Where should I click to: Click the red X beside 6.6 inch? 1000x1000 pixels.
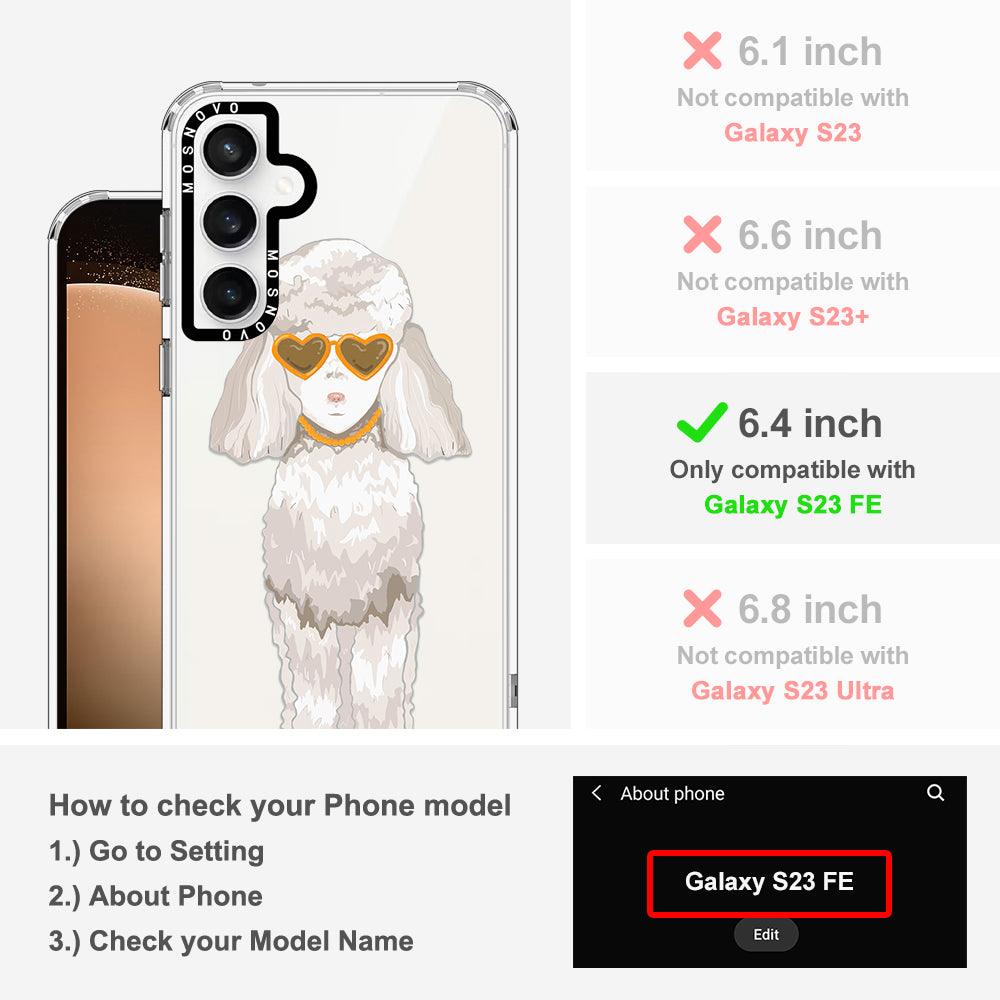click(702, 234)
